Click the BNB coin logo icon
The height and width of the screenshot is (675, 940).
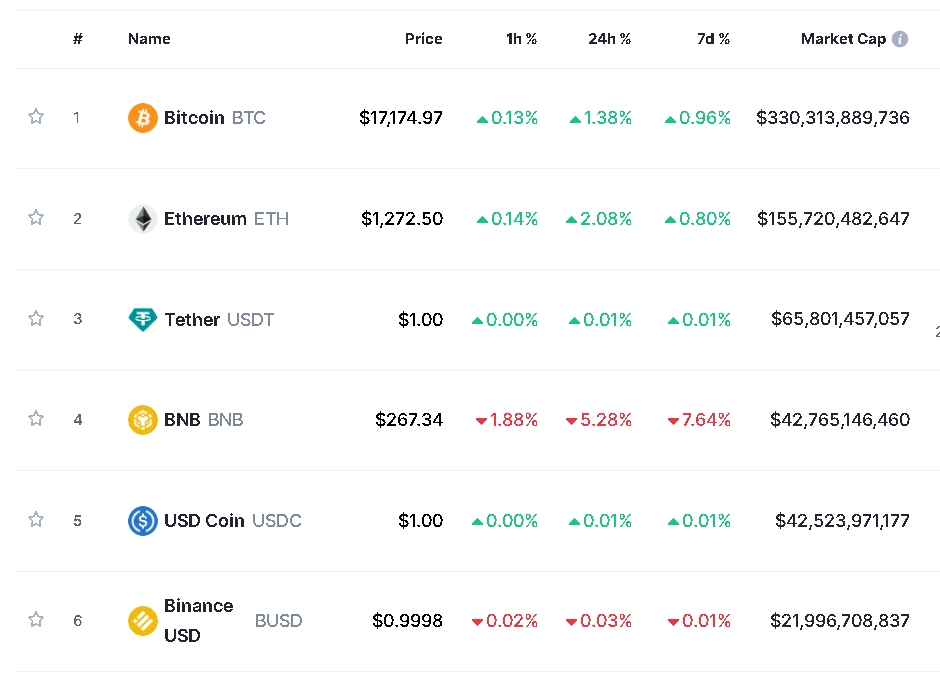(143, 420)
